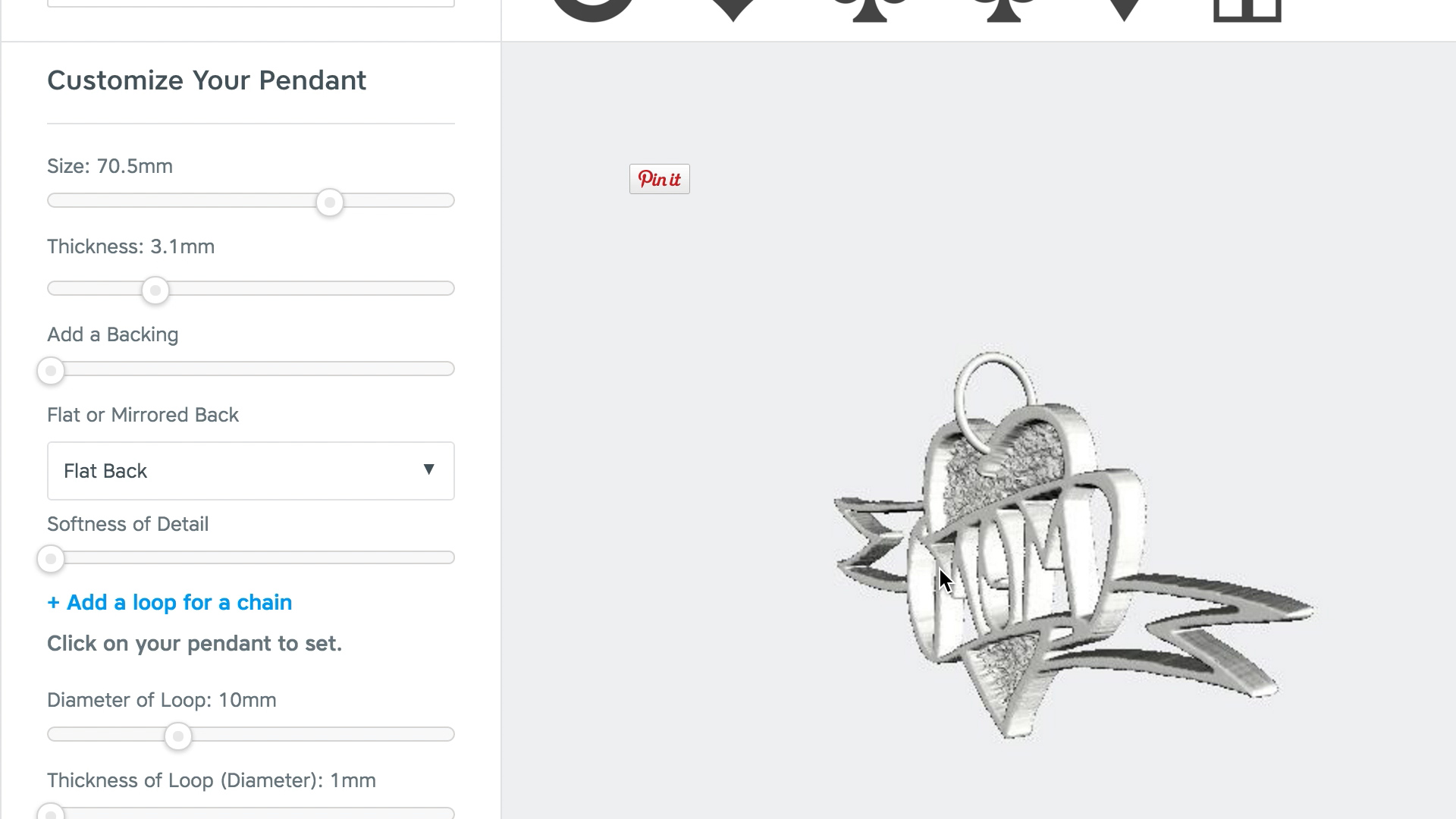Click the right ribbon tail of the pendant model
The height and width of the screenshot is (819, 1456).
click(1213, 631)
